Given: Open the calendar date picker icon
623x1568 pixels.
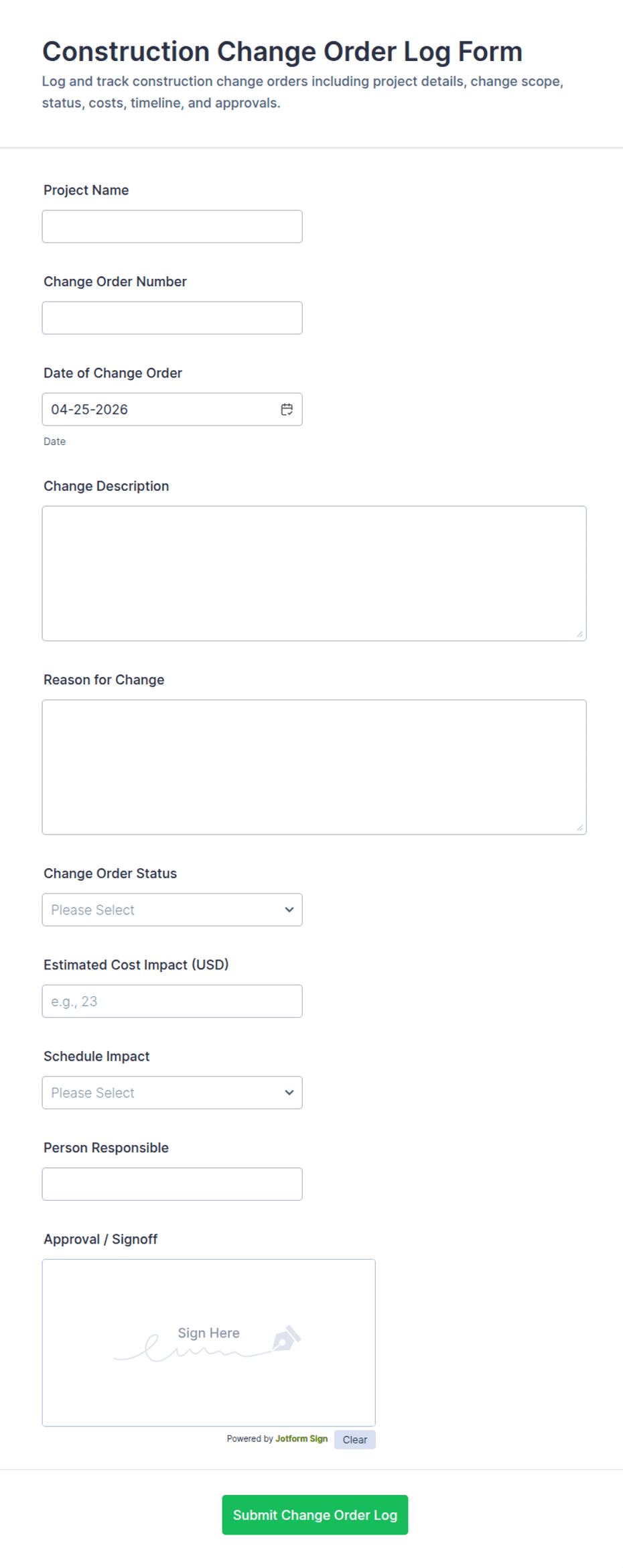Looking at the screenshot, I should coord(287,410).
